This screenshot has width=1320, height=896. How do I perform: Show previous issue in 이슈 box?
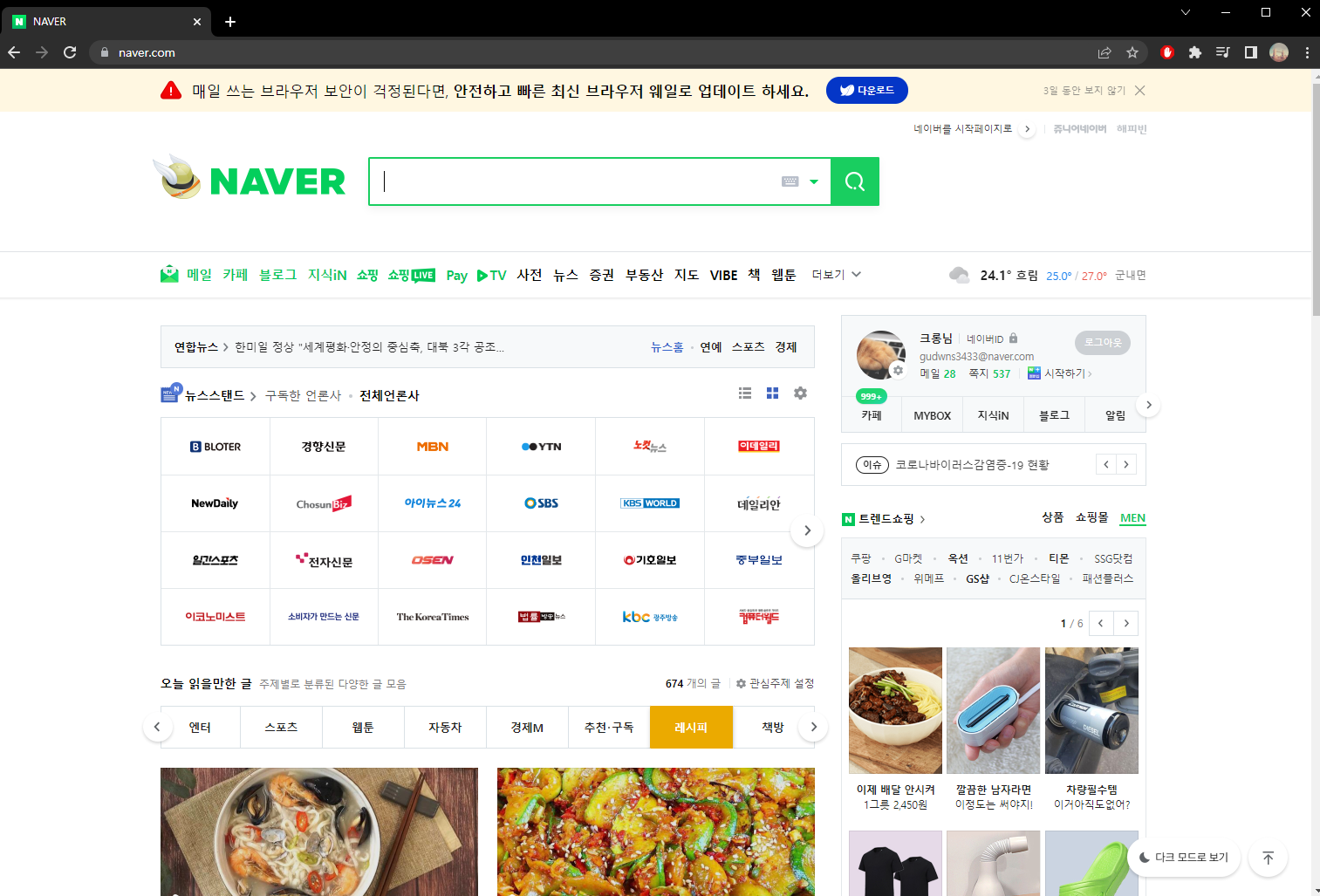click(x=1106, y=464)
